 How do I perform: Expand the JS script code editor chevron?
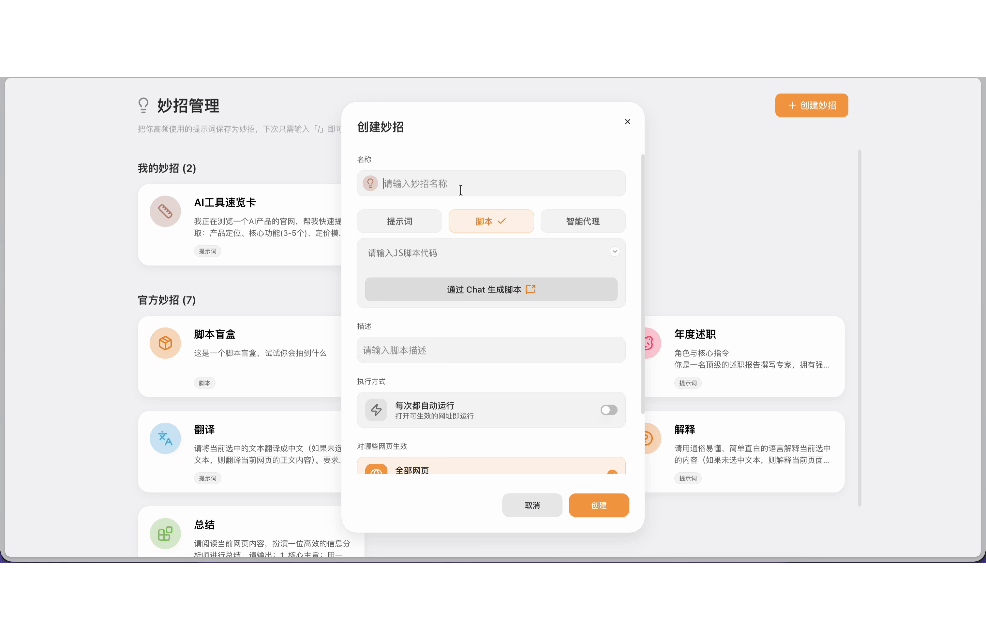[614, 251]
